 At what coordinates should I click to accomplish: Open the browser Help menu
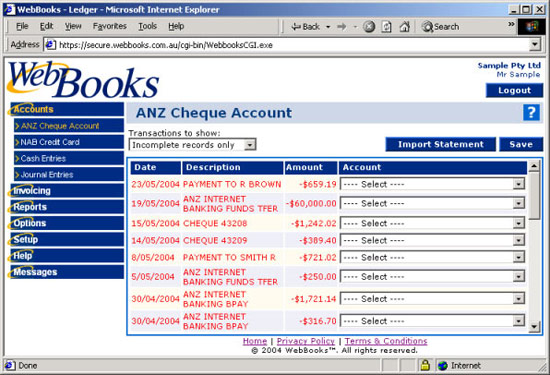click(176, 26)
